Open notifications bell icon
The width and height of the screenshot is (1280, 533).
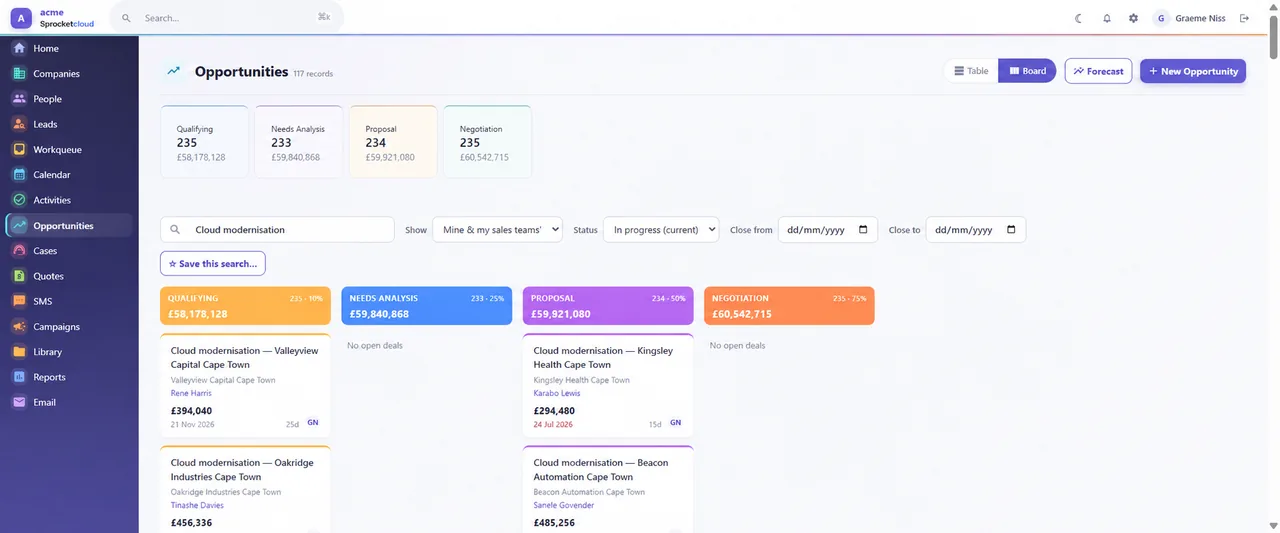coord(1107,18)
